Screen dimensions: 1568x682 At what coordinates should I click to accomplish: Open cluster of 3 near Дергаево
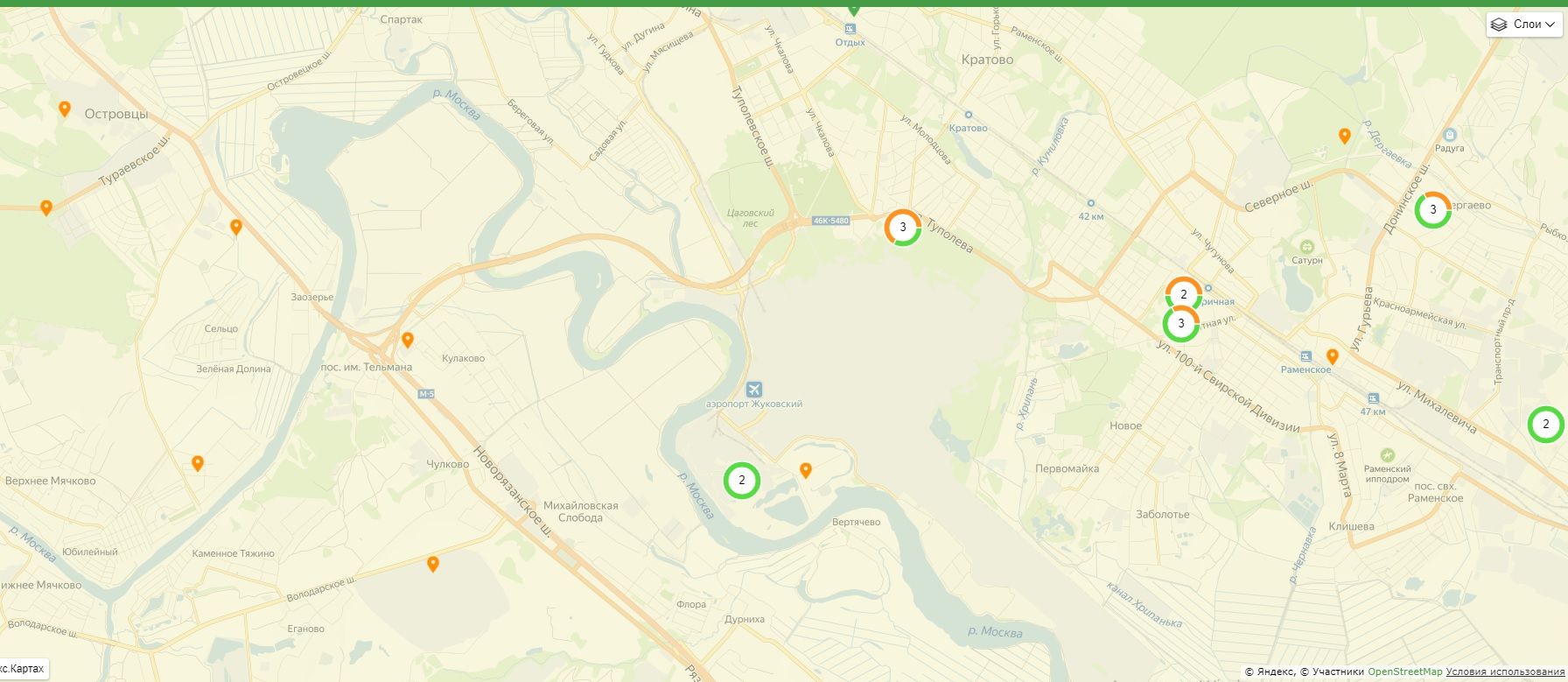(x=1433, y=209)
